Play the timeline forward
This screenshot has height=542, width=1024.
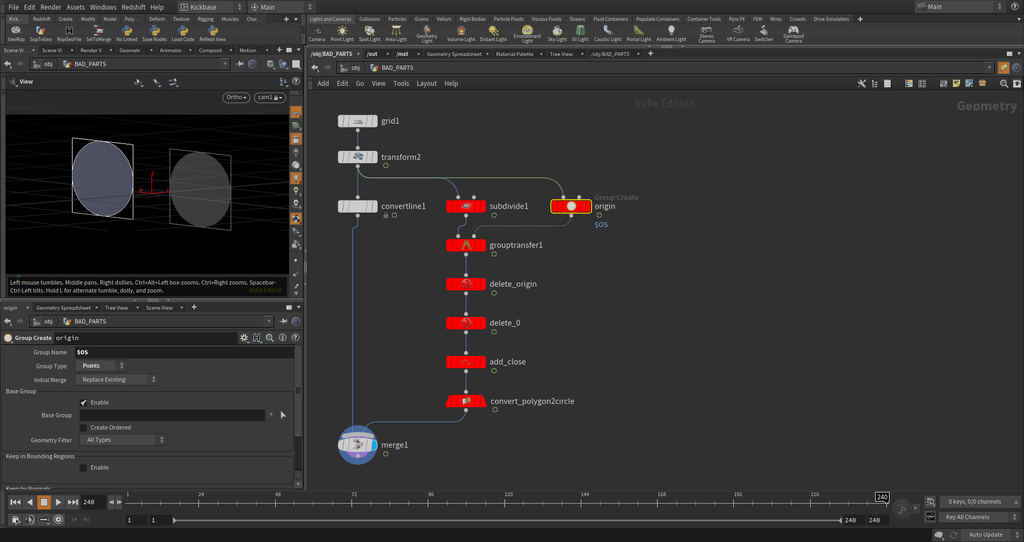pyautogui.click(x=58, y=502)
